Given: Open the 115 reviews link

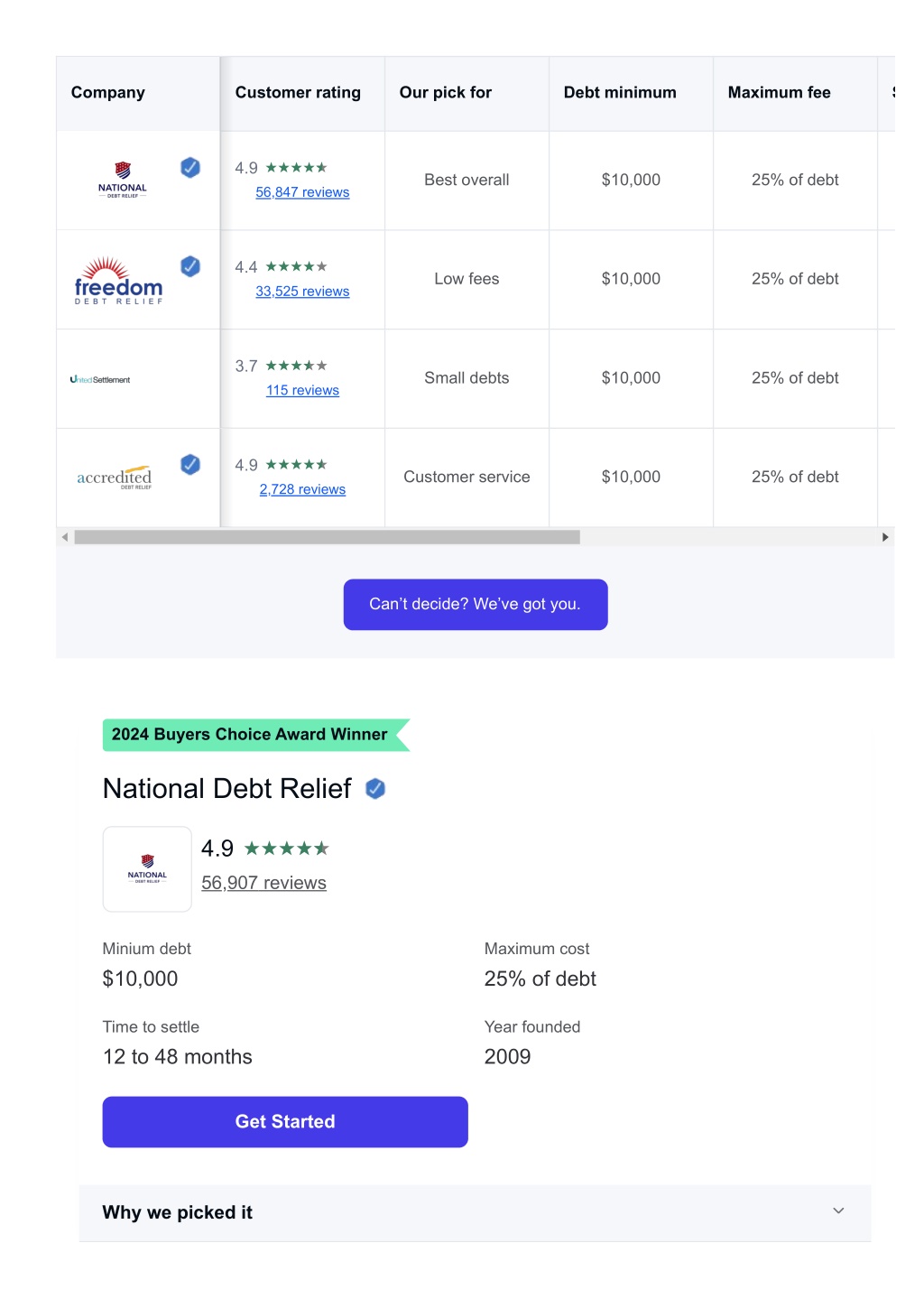Looking at the screenshot, I should point(302,391).
